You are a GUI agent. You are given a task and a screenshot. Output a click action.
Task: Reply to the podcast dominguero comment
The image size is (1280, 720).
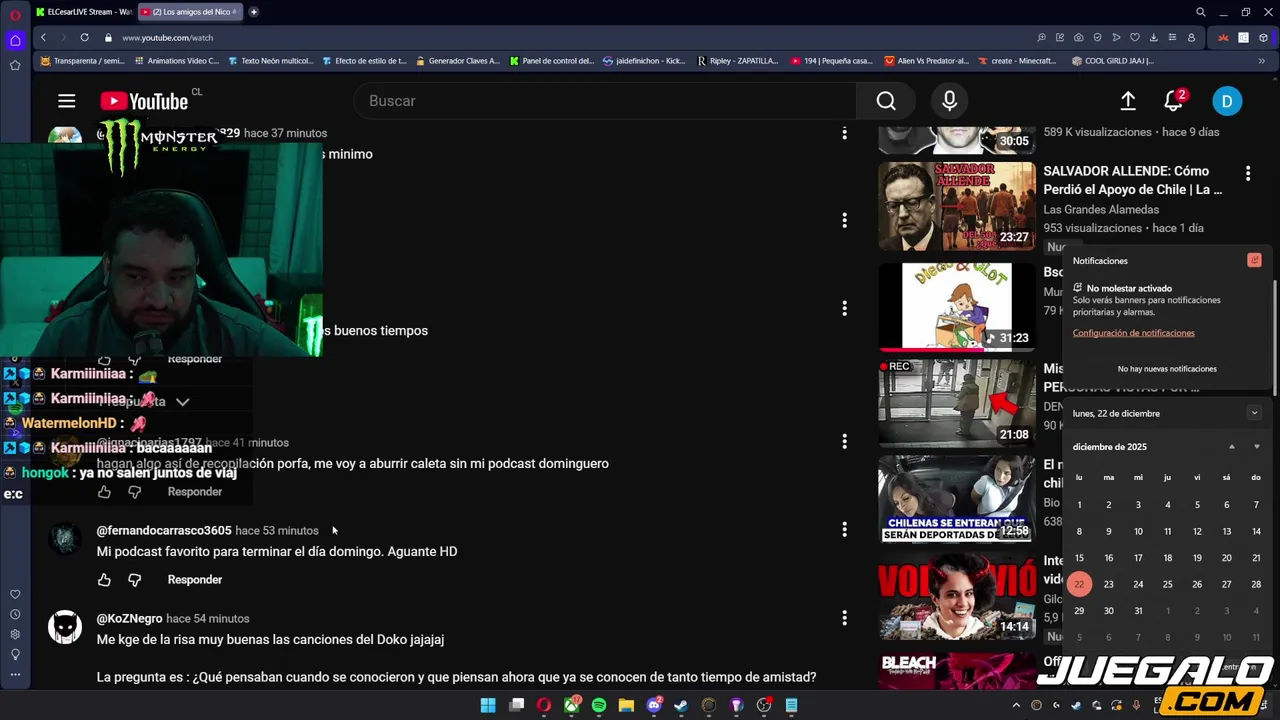pos(195,492)
